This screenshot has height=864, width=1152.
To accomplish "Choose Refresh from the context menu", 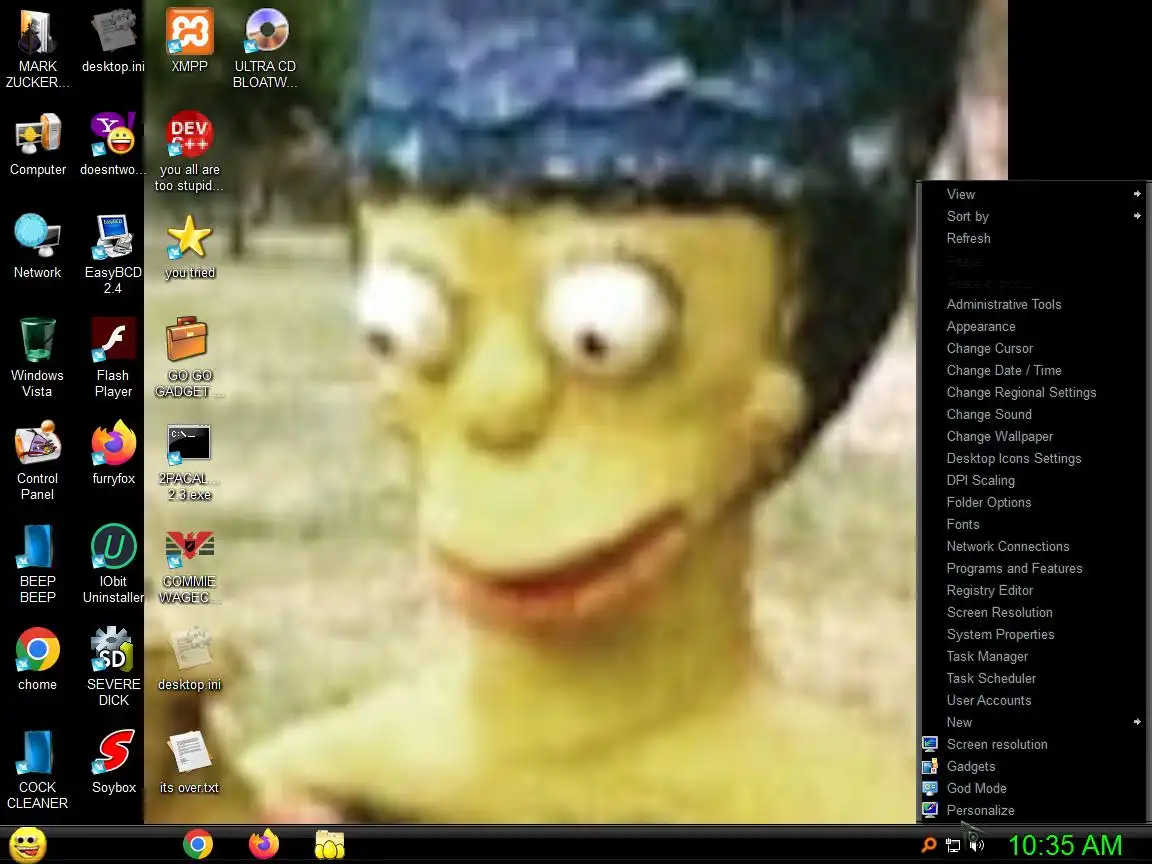I will pyautogui.click(x=1034, y=238).
